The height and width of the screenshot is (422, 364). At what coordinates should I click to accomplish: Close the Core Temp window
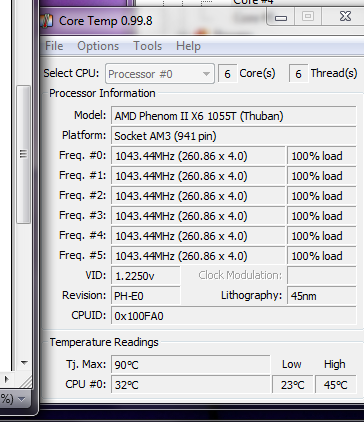click(345, 17)
